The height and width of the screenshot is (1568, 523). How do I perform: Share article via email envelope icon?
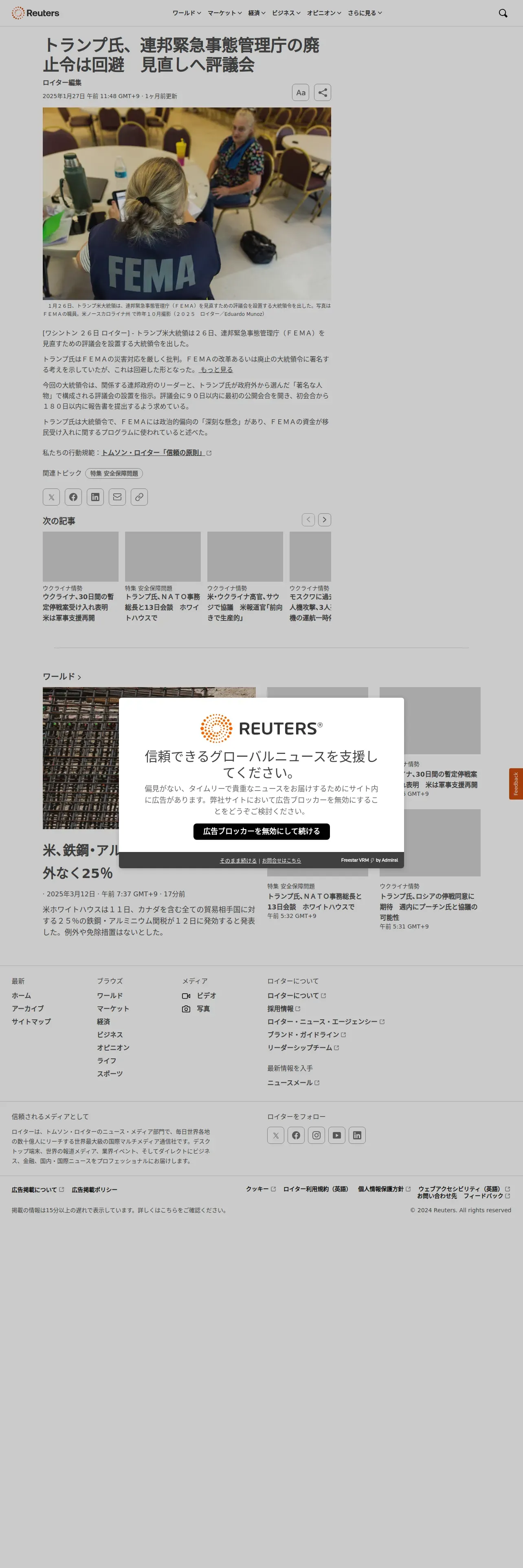pos(117,497)
